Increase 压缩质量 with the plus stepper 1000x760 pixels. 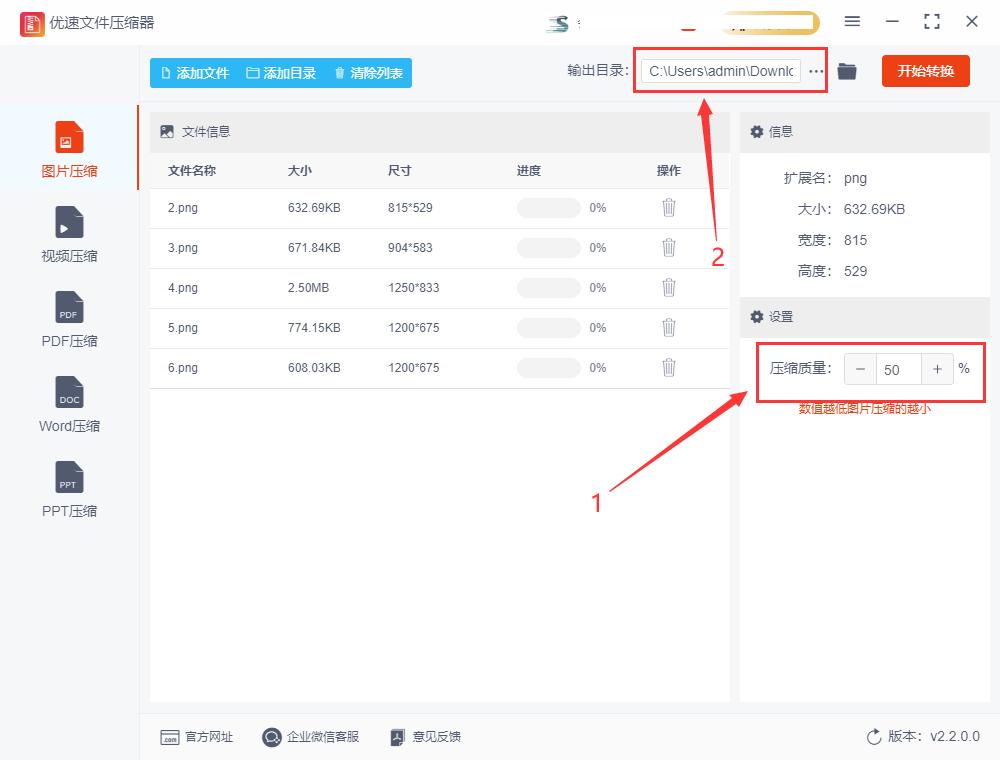[x=937, y=369]
